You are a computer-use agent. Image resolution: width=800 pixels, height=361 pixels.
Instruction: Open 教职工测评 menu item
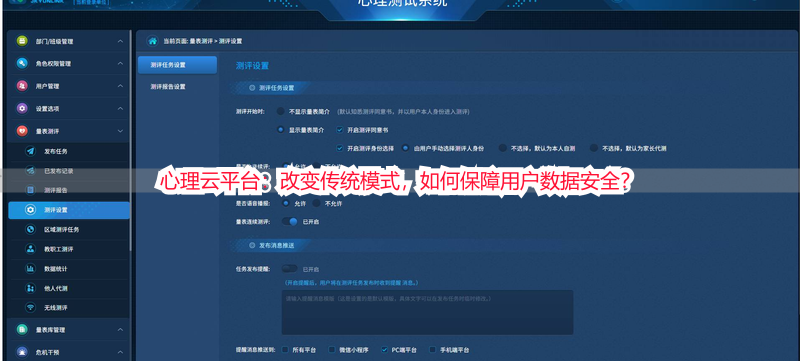click(59, 249)
